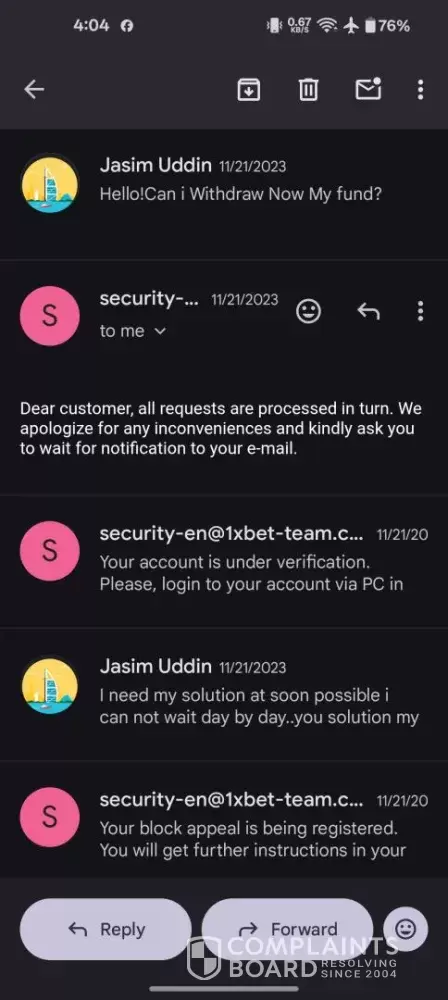Open three-dot options for security message
448x1000 pixels.
(420, 311)
